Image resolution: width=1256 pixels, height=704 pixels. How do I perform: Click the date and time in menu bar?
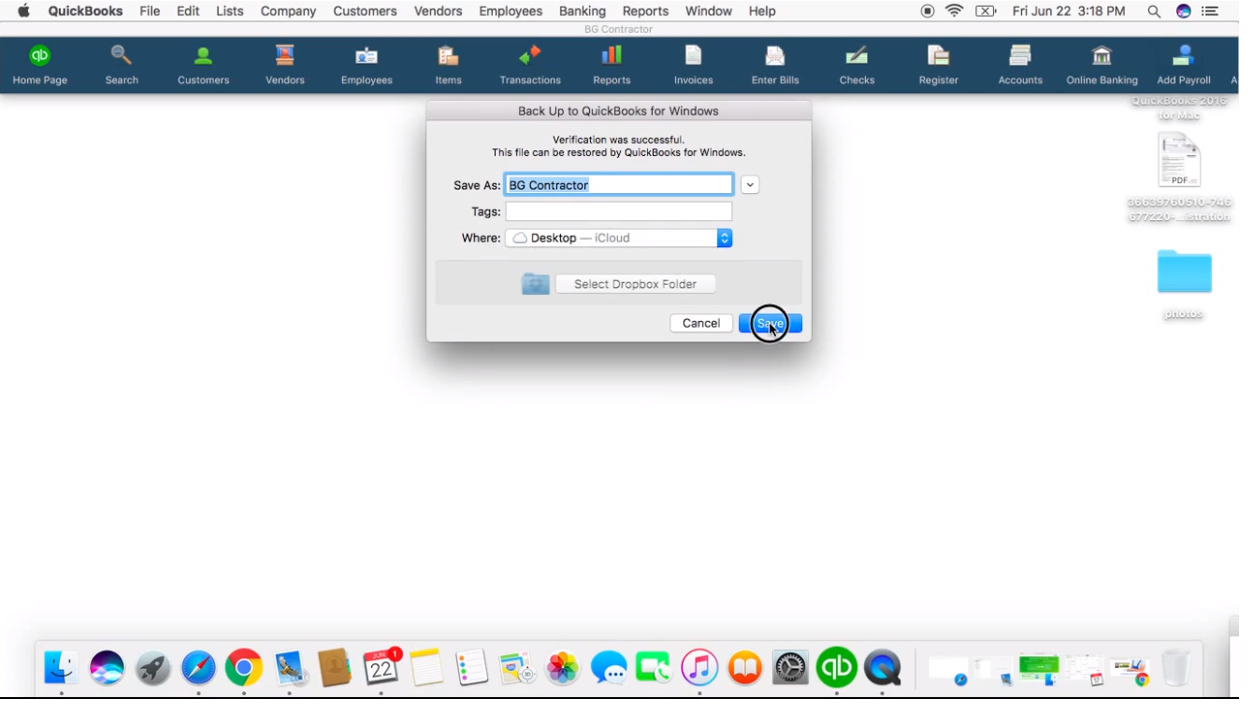tap(1068, 11)
